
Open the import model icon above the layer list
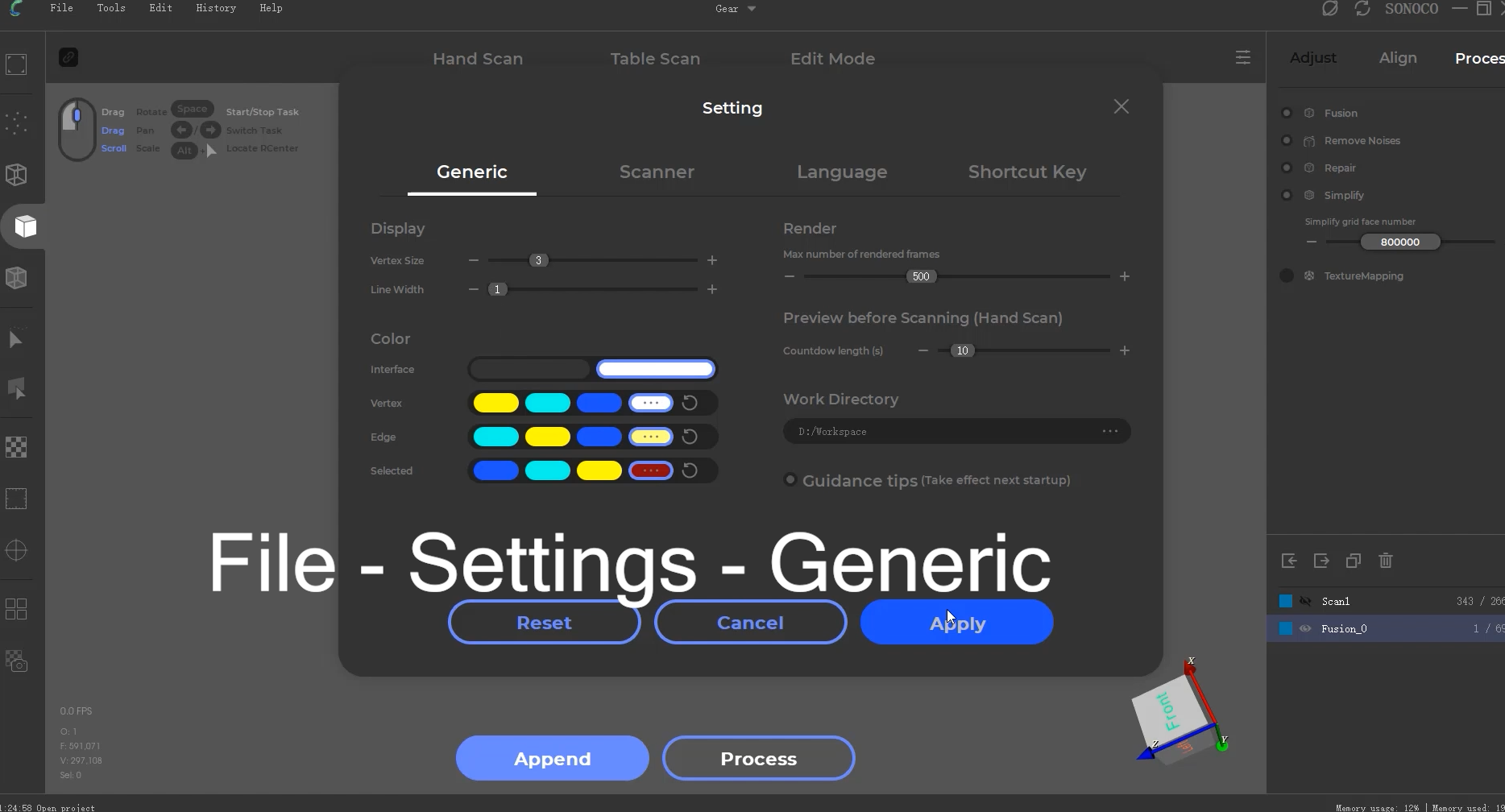pos(1289,560)
